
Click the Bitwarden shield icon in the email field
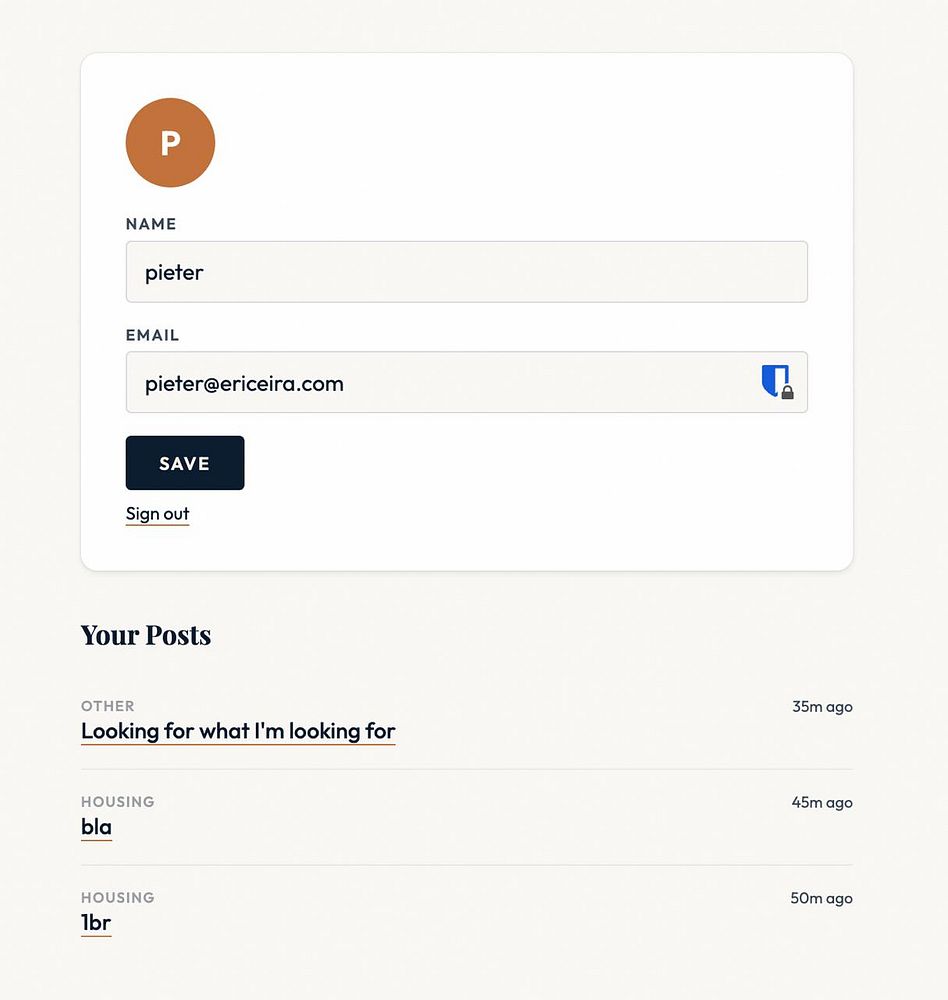[x=776, y=382]
